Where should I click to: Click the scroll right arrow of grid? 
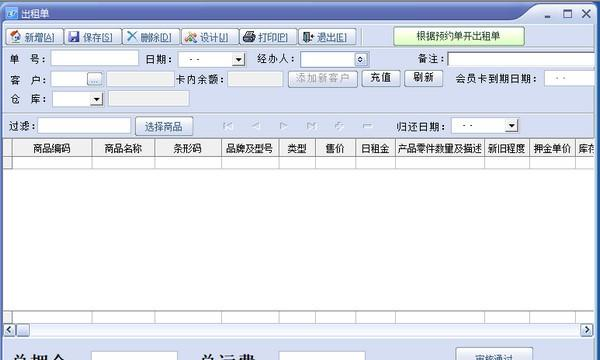coord(587,330)
